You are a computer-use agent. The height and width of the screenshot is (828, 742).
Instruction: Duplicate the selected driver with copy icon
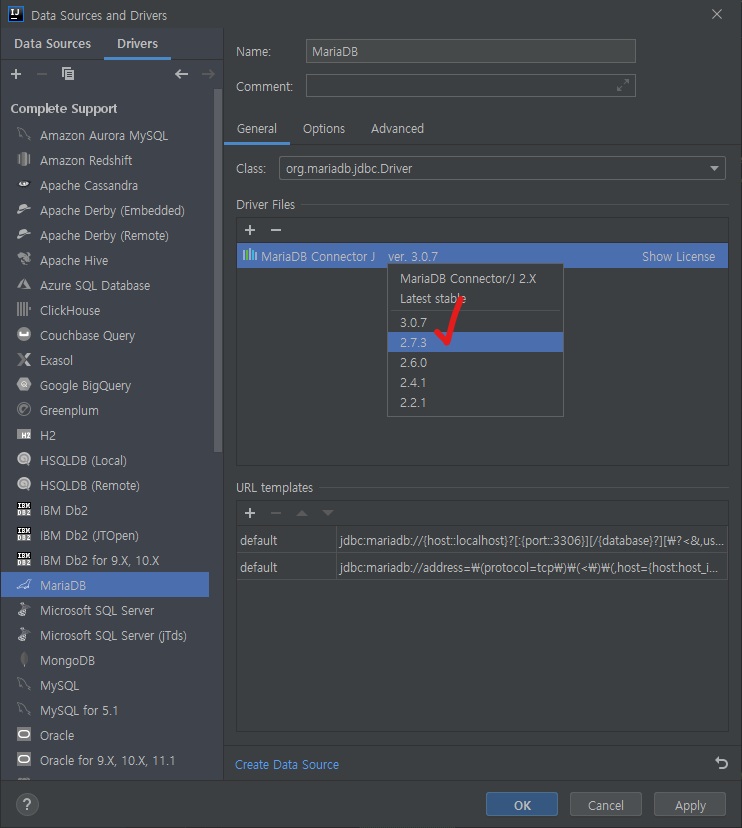tap(68, 74)
